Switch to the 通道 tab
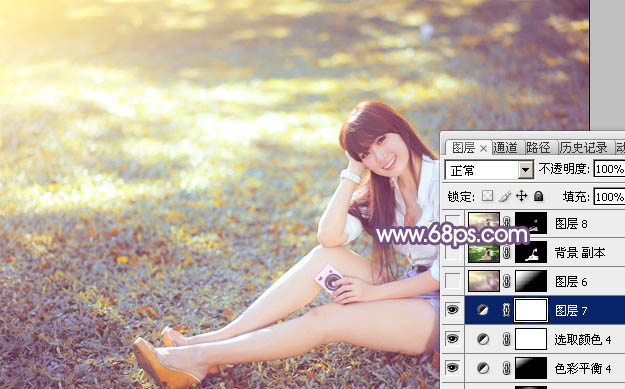625x389 pixels. click(x=505, y=148)
